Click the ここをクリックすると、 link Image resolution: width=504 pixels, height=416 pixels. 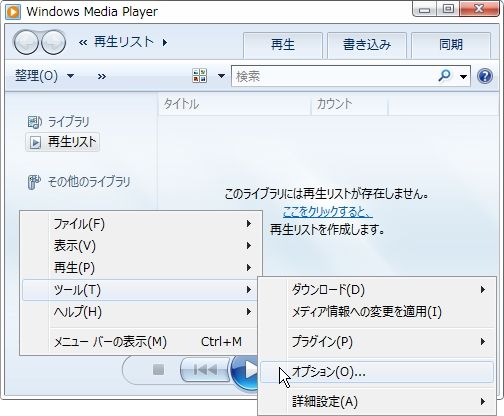pyautogui.click(x=327, y=211)
